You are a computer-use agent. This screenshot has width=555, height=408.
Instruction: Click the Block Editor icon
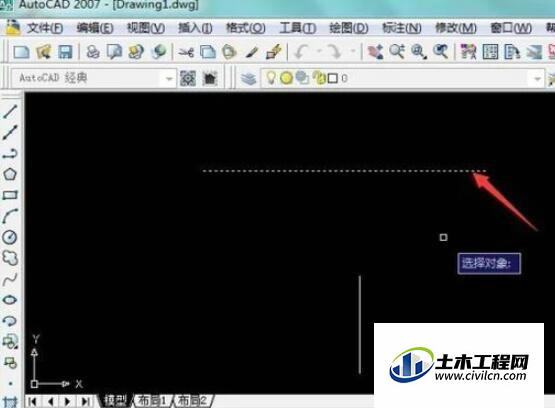[x=274, y=52]
